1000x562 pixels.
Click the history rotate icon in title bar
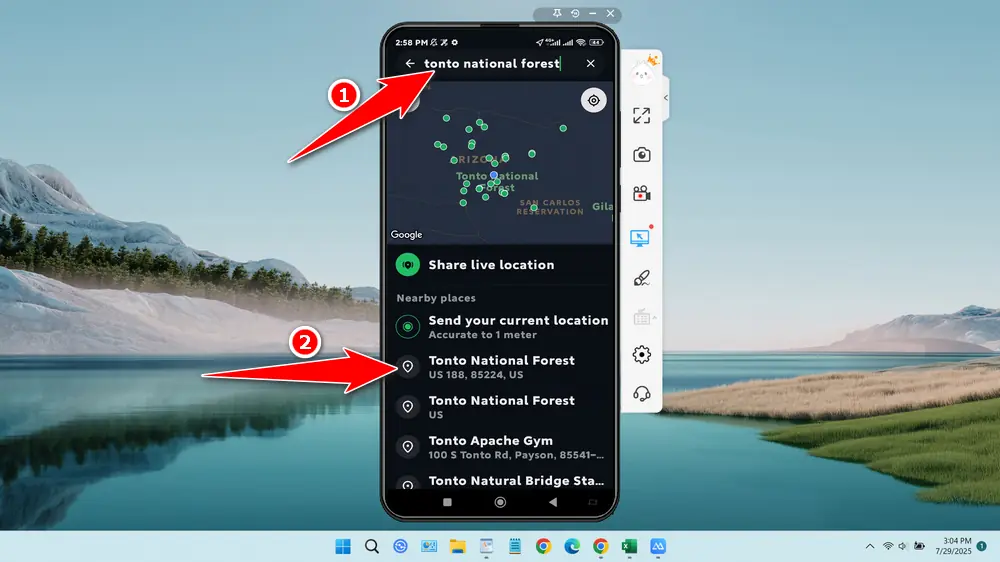[x=575, y=13]
